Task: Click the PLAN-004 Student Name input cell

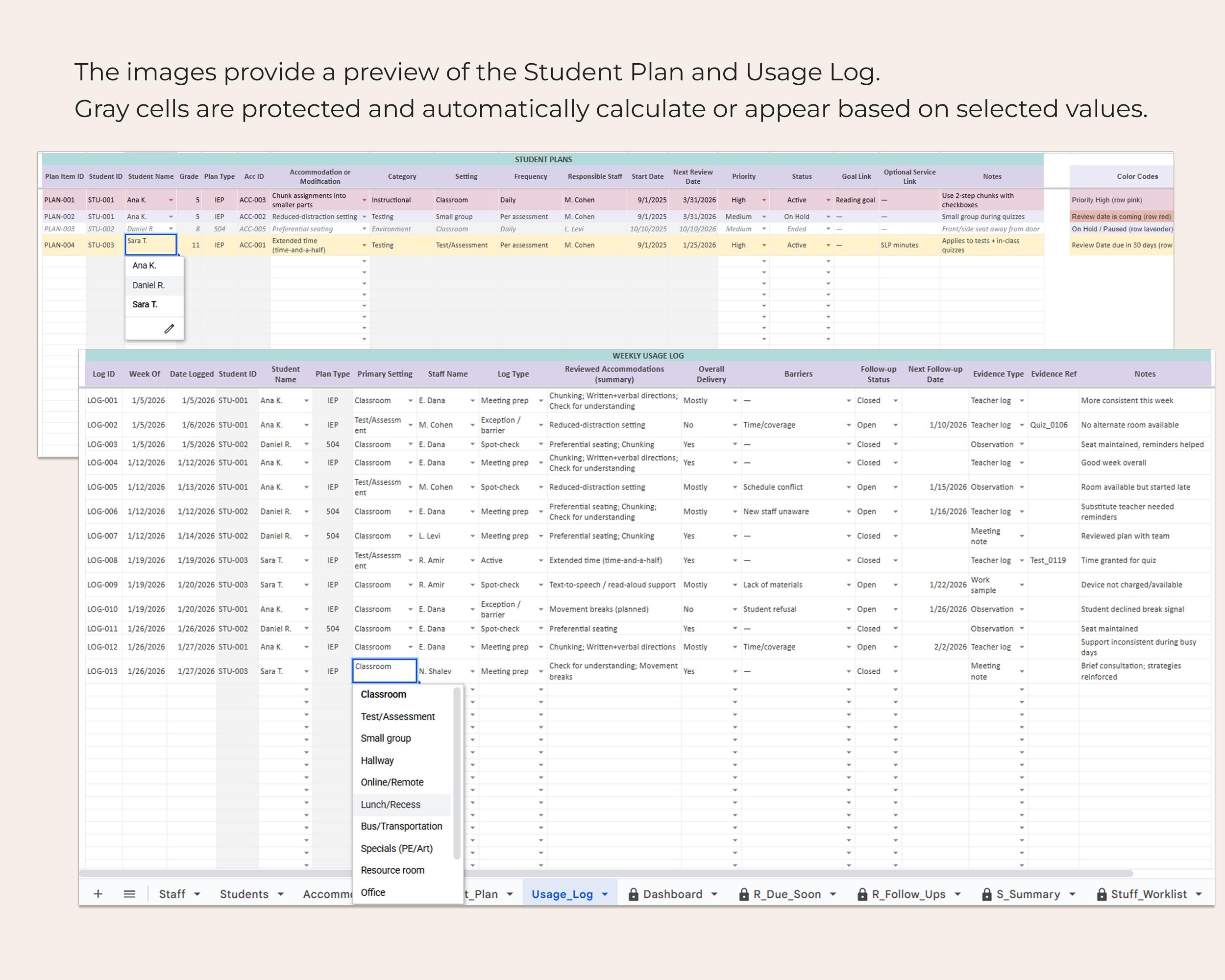Action: [x=150, y=245]
